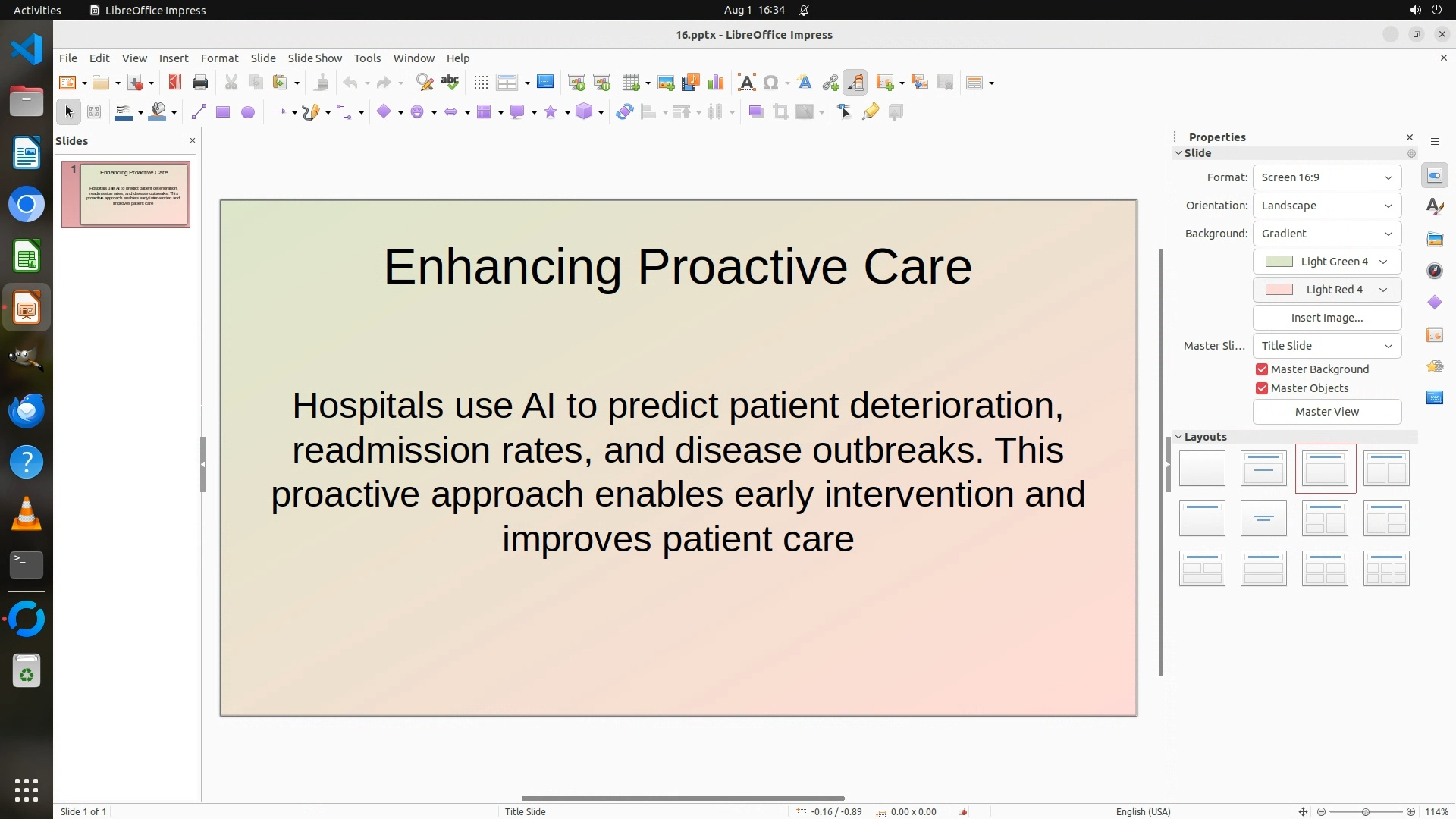This screenshot has height=819, width=1456.
Task: Click the Insert Chart toolbar icon
Action: point(715,83)
